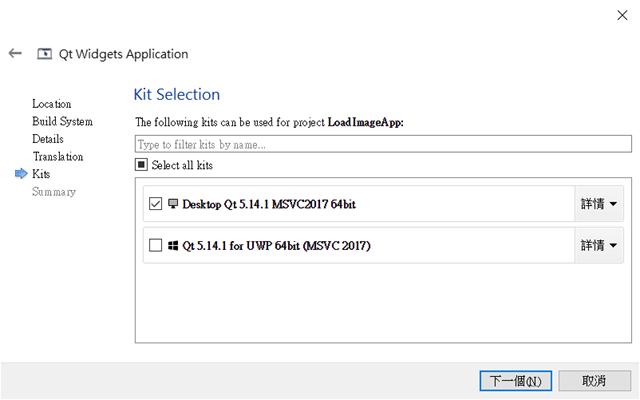Click the blue arrow beside Kits step
Screen dimensions: 640x400
[x=21, y=173]
